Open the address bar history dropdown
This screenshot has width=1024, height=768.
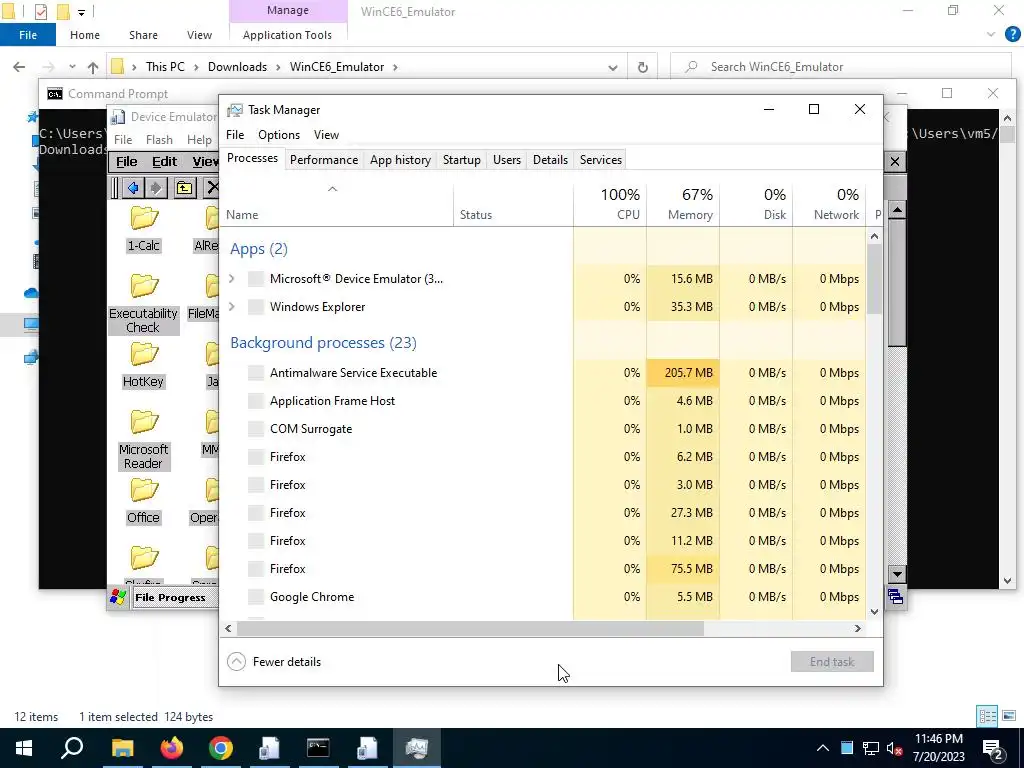click(x=613, y=67)
